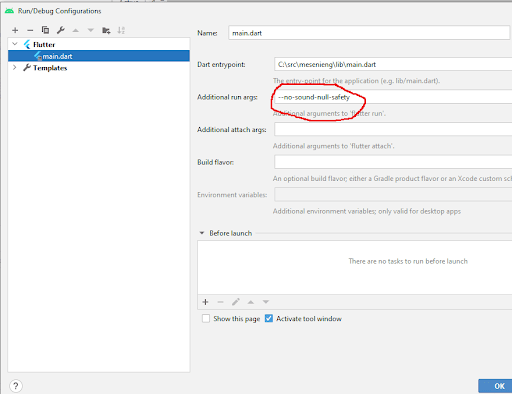512x398 pixels.
Task: Click the Build flavor input field
Action: point(393,162)
